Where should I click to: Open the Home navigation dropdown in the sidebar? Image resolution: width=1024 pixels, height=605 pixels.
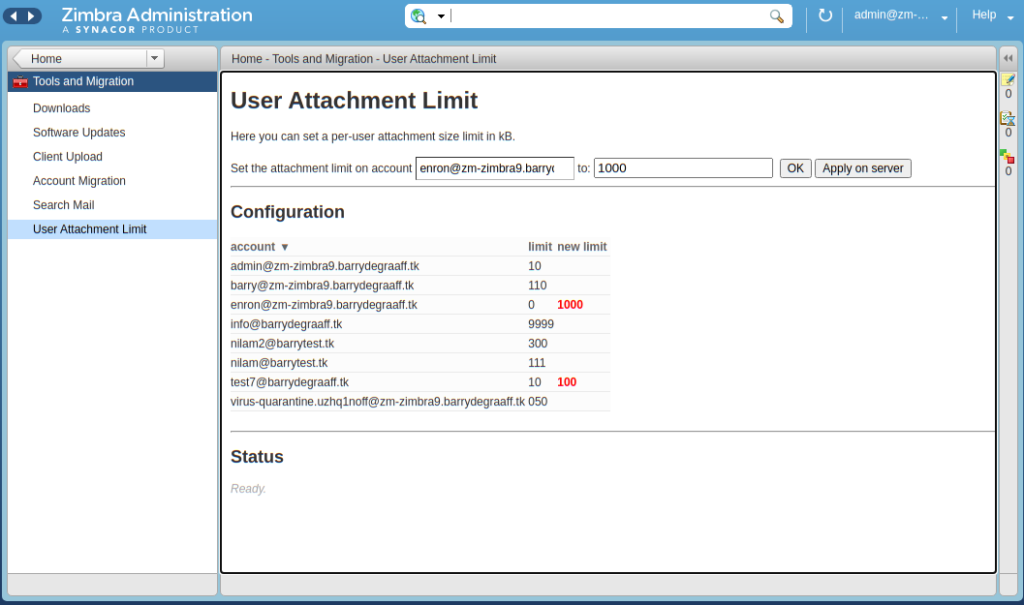pos(156,58)
